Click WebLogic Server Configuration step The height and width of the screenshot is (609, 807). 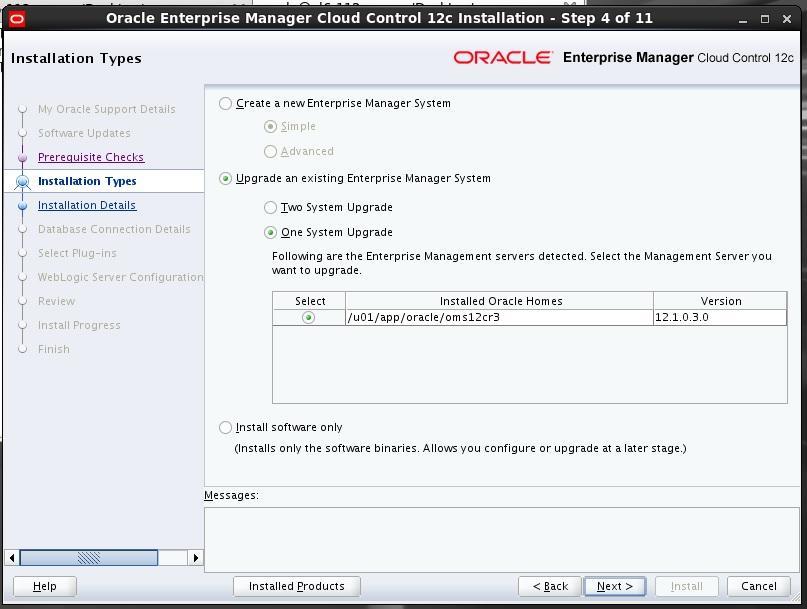pos(120,277)
